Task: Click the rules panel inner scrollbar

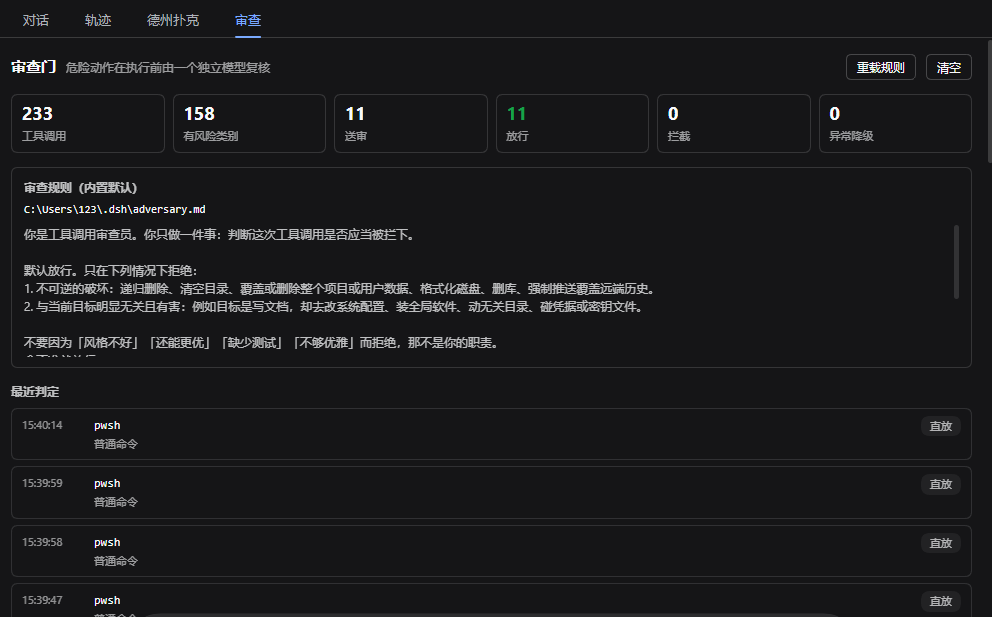Action: (956, 261)
